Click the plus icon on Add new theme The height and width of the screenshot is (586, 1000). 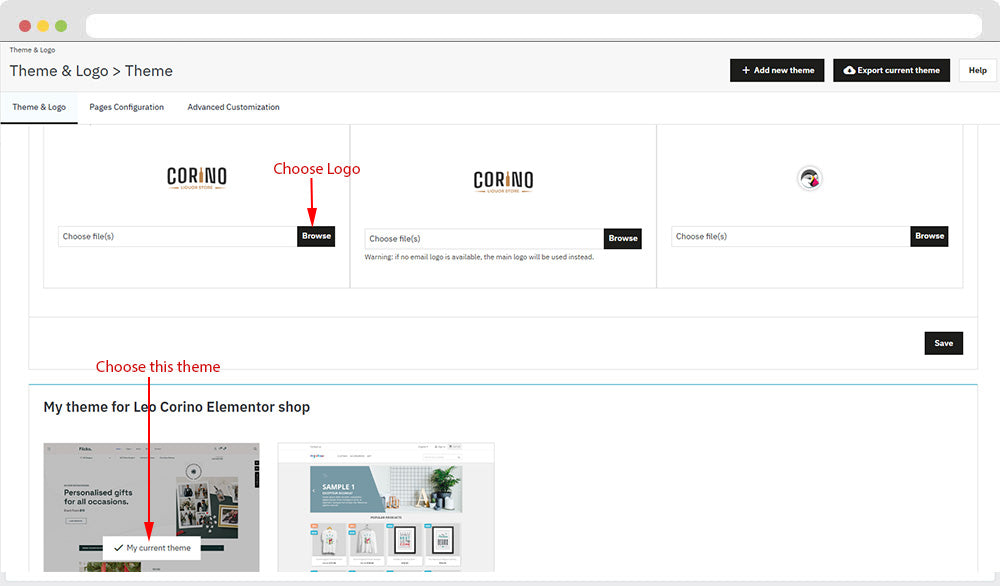click(x=746, y=70)
